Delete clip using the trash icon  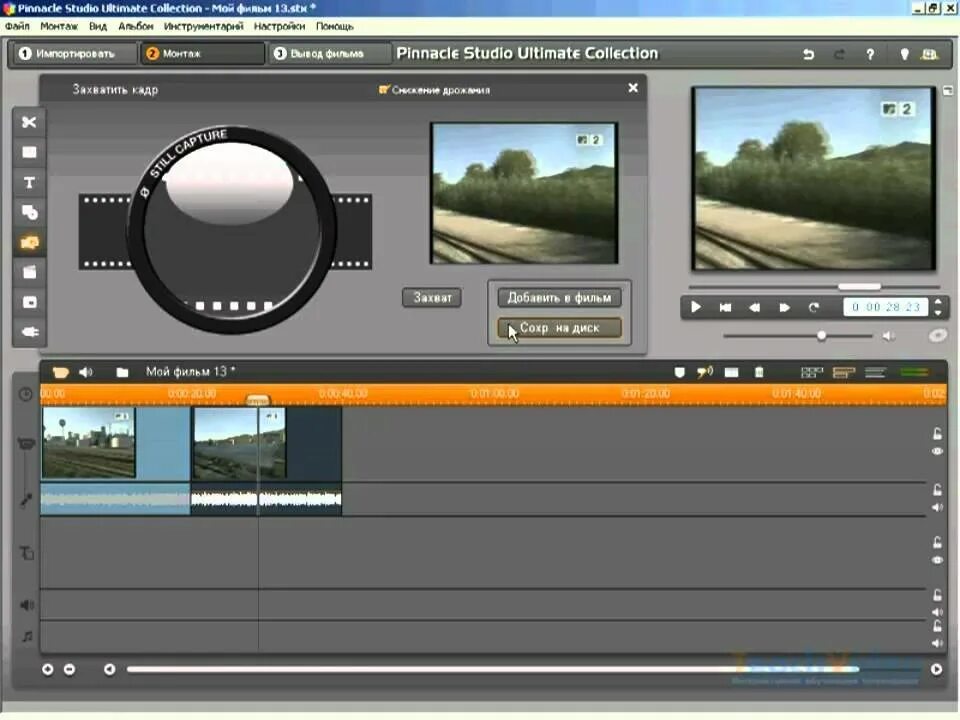point(759,372)
